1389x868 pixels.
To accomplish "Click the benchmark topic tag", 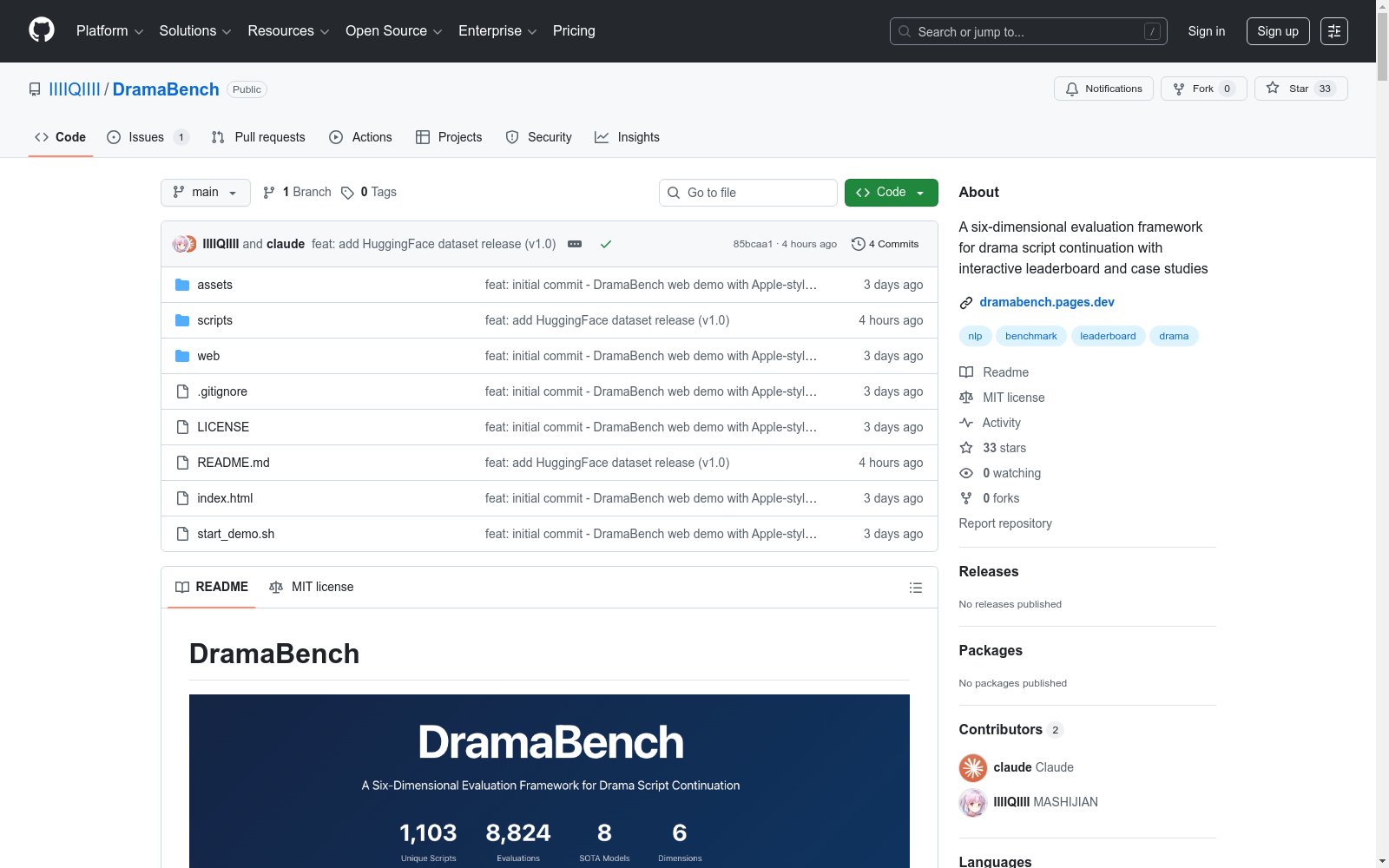I will pos(1031,336).
